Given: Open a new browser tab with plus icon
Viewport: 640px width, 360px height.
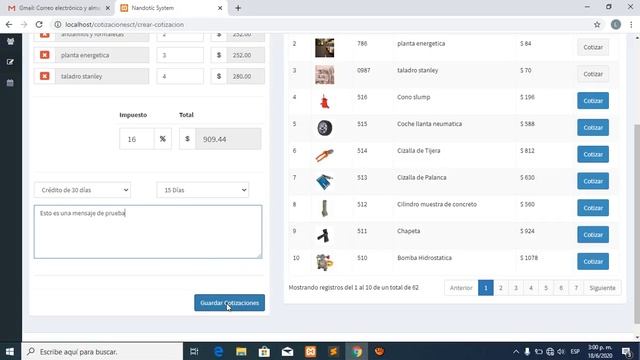Looking at the screenshot, I should click(x=238, y=8).
